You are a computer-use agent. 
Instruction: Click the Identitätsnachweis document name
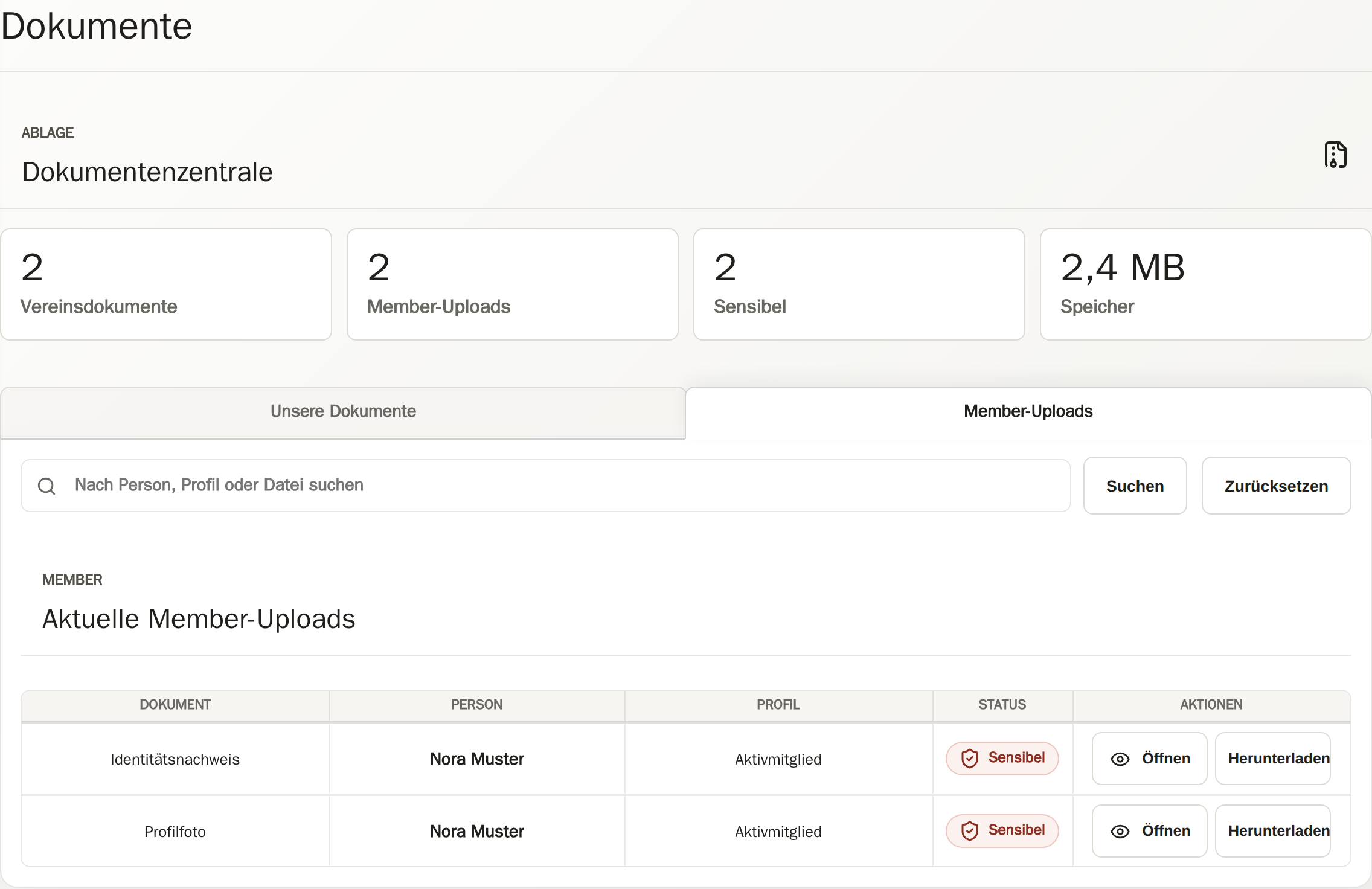(x=175, y=759)
